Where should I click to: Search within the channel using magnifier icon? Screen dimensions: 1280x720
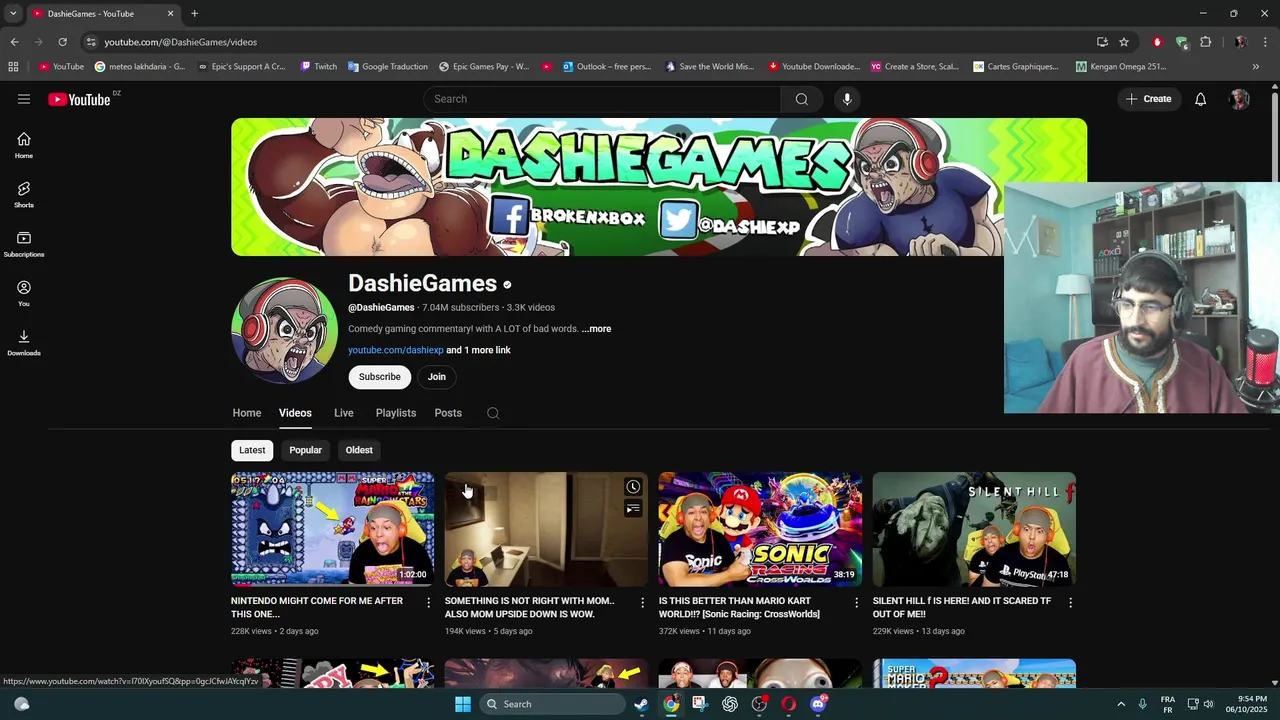493,413
